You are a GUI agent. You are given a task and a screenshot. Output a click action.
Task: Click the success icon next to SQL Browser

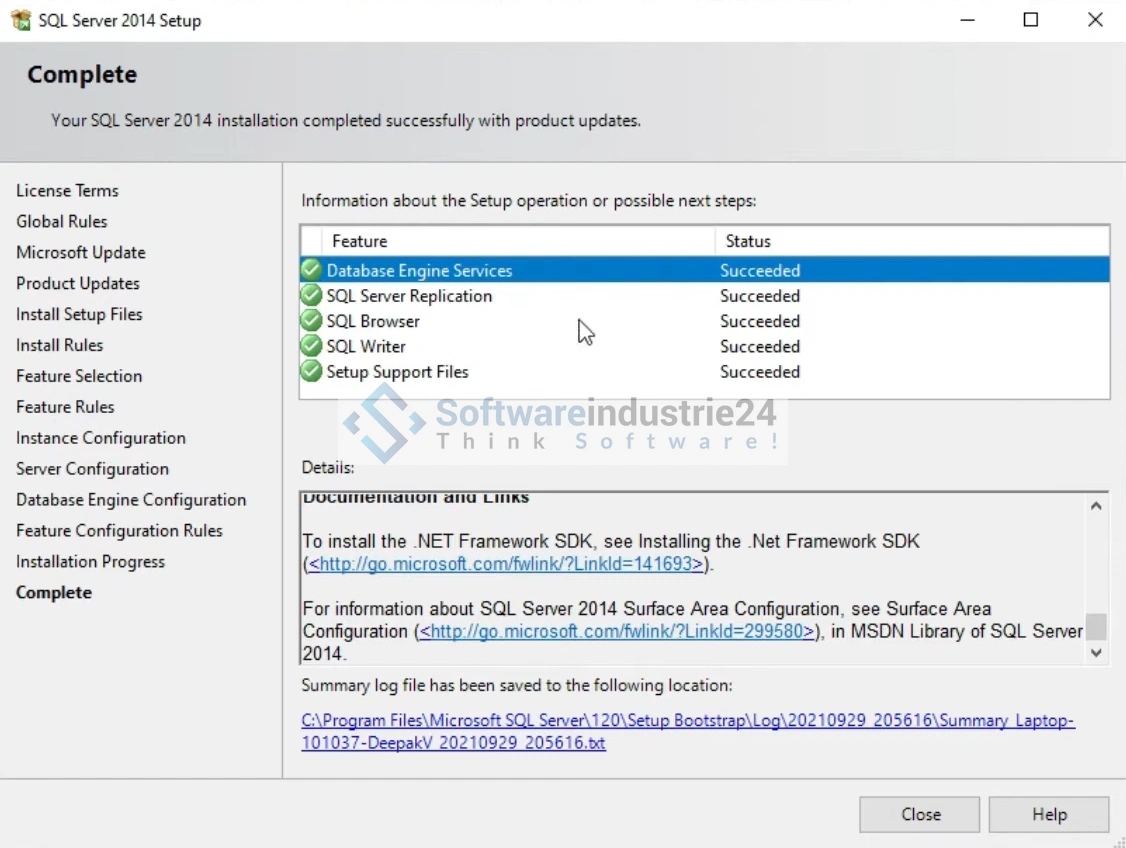coord(312,321)
